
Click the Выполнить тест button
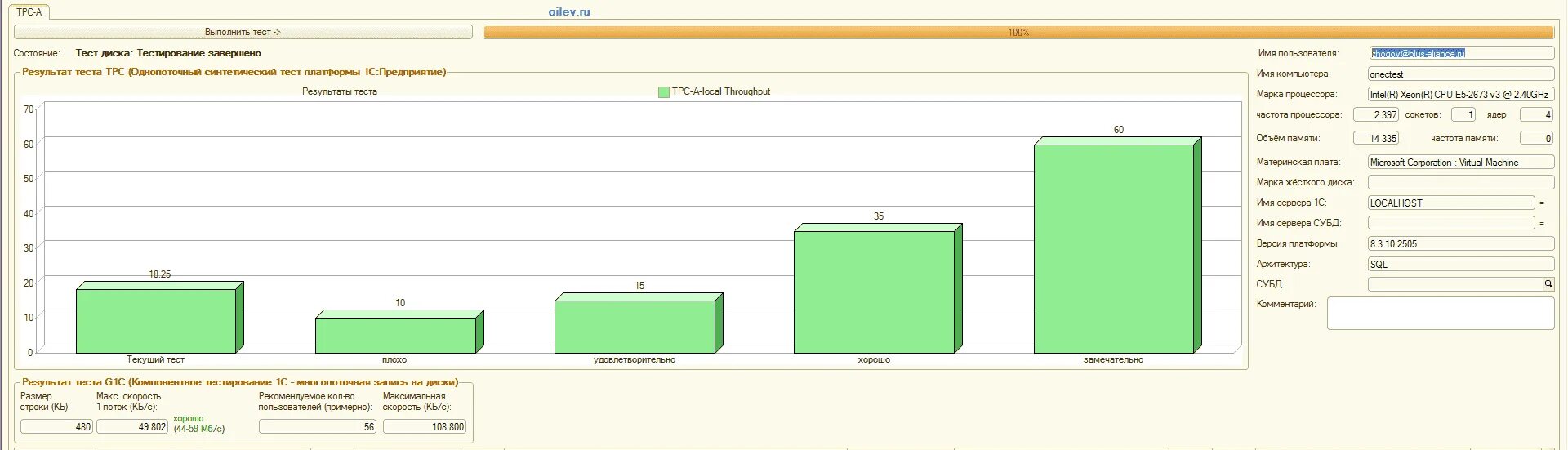243,32
